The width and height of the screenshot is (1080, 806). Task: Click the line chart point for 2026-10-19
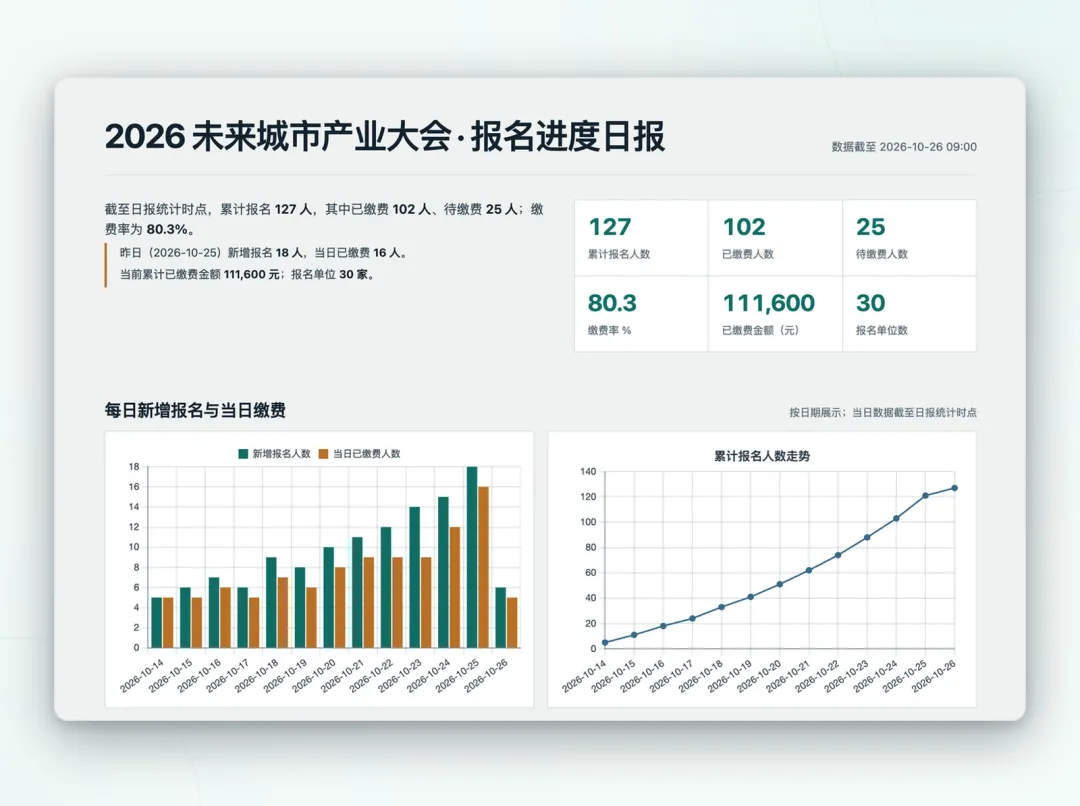pos(751,597)
